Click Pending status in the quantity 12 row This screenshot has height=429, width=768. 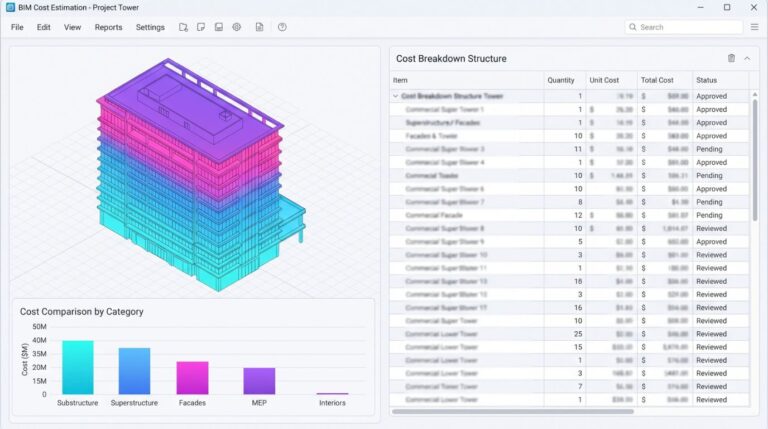coord(709,215)
